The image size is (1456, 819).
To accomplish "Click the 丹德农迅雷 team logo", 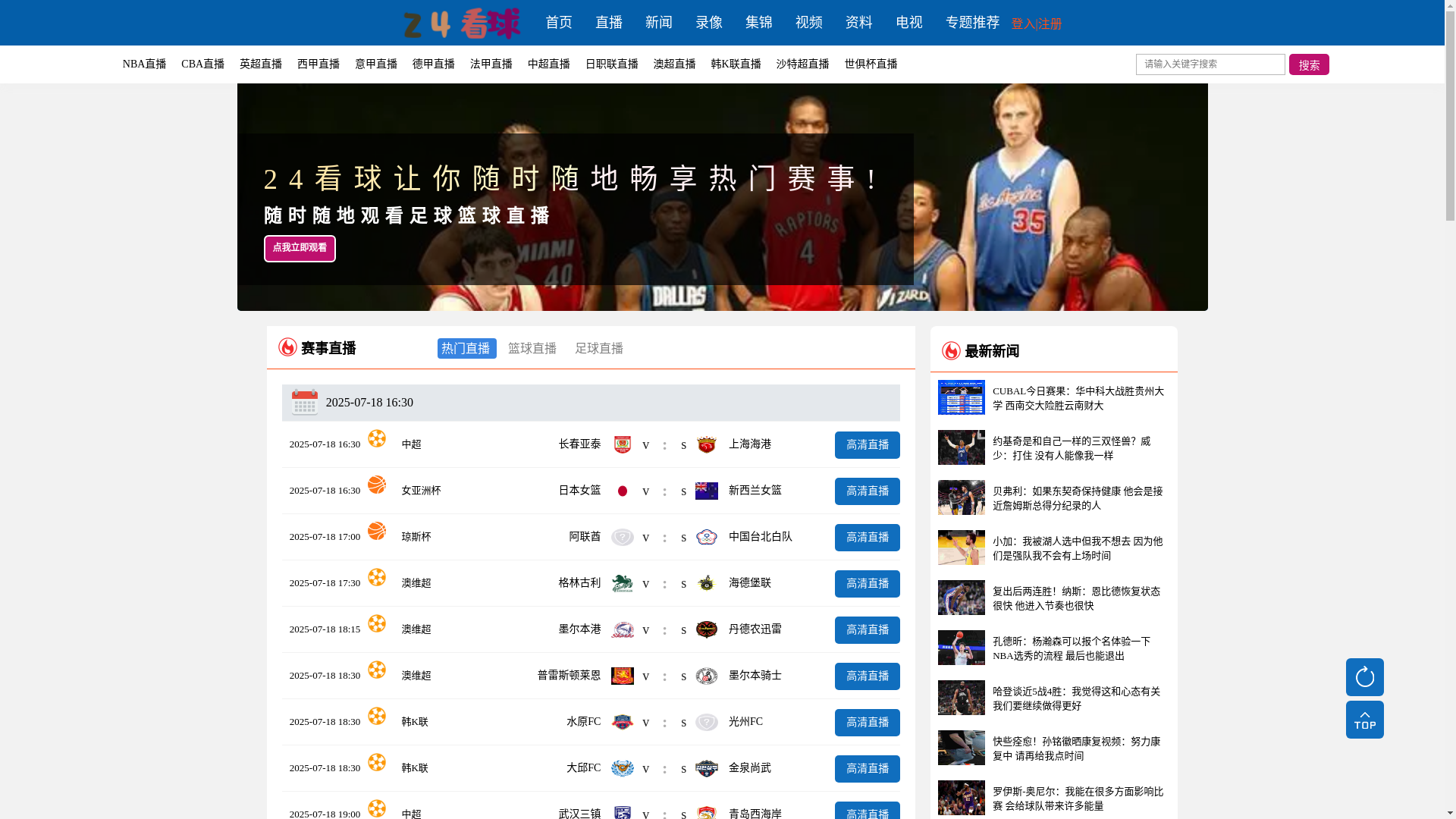I will (707, 629).
